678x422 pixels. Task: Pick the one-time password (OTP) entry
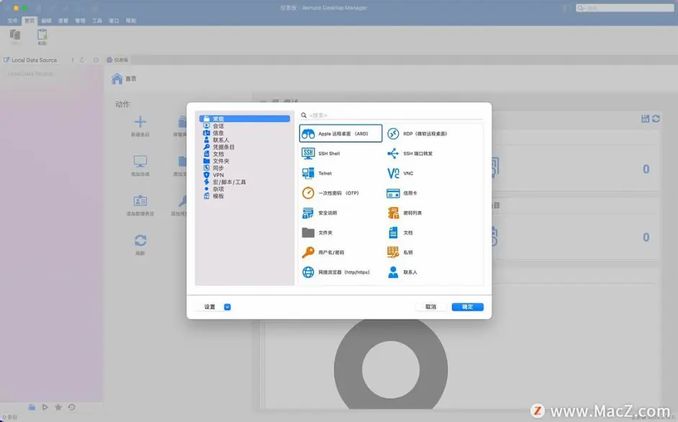(330, 193)
